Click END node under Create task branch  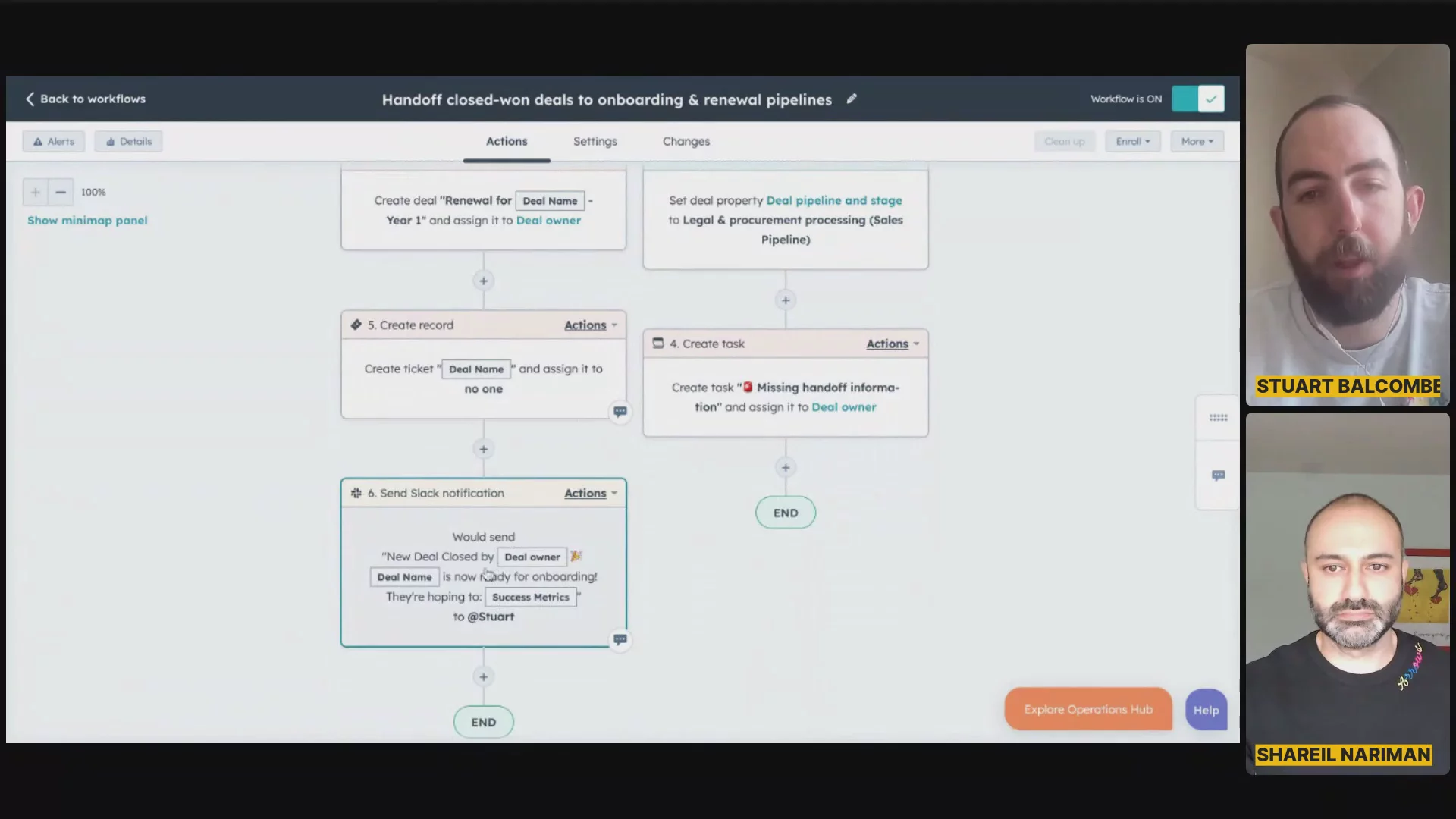(786, 513)
